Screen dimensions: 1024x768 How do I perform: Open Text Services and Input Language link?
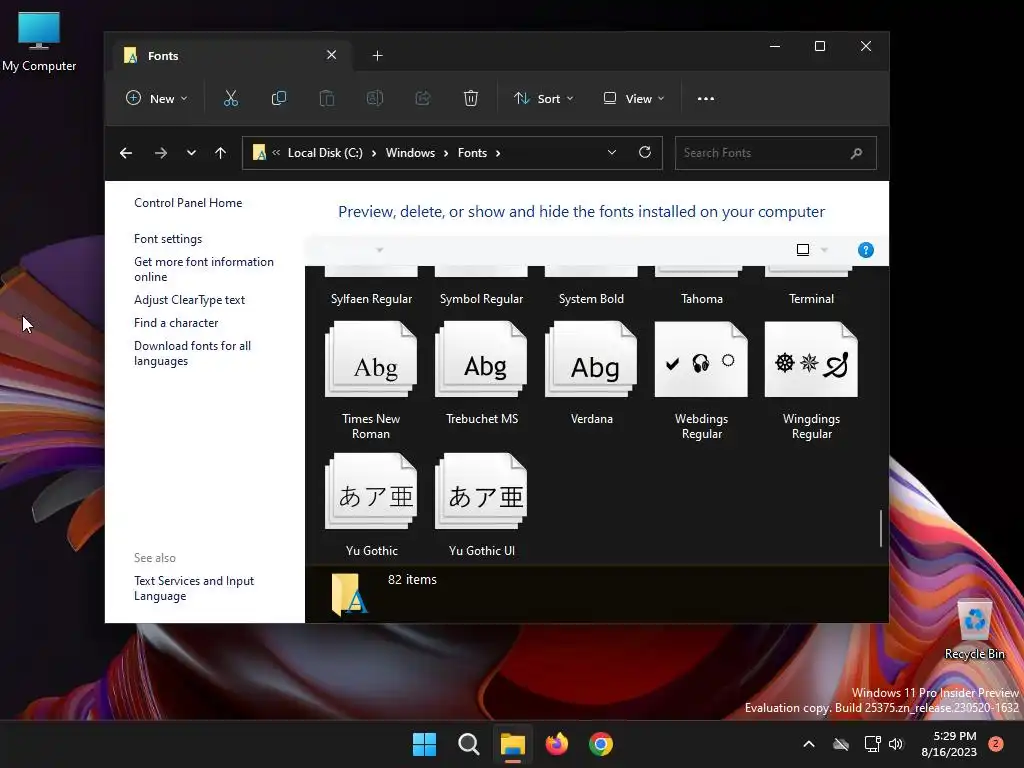[194, 588]
